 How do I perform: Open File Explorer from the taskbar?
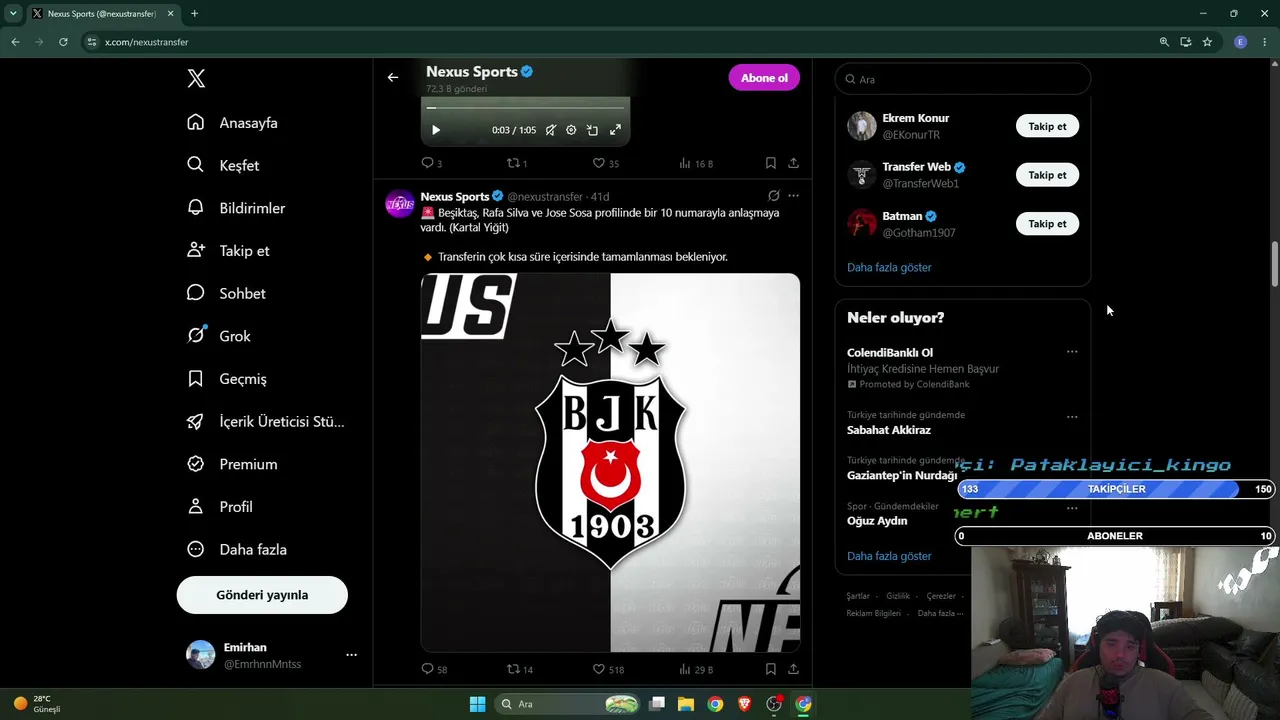point(686,704)
